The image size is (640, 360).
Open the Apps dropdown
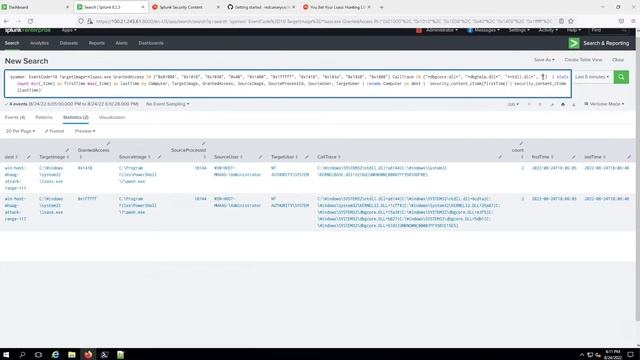pyautogui.click(x=69, y=30)
